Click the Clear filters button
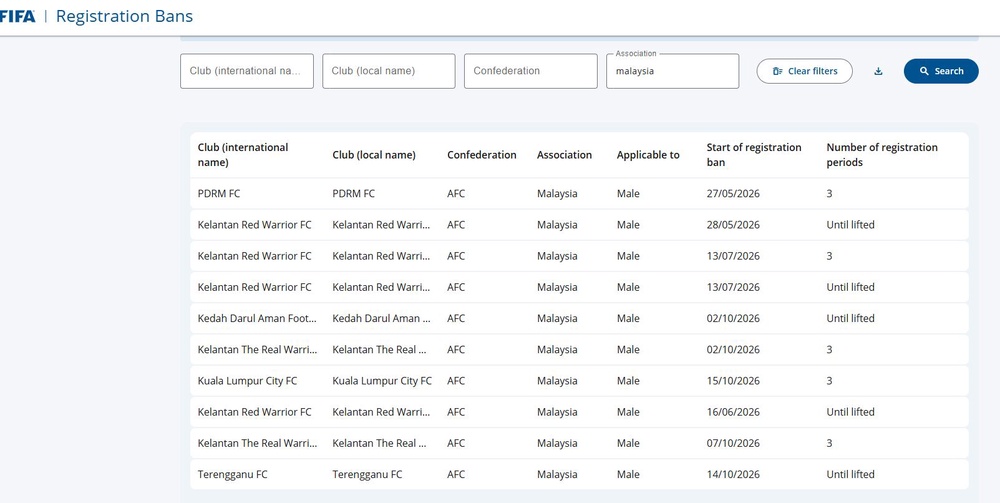 point(804,71)
